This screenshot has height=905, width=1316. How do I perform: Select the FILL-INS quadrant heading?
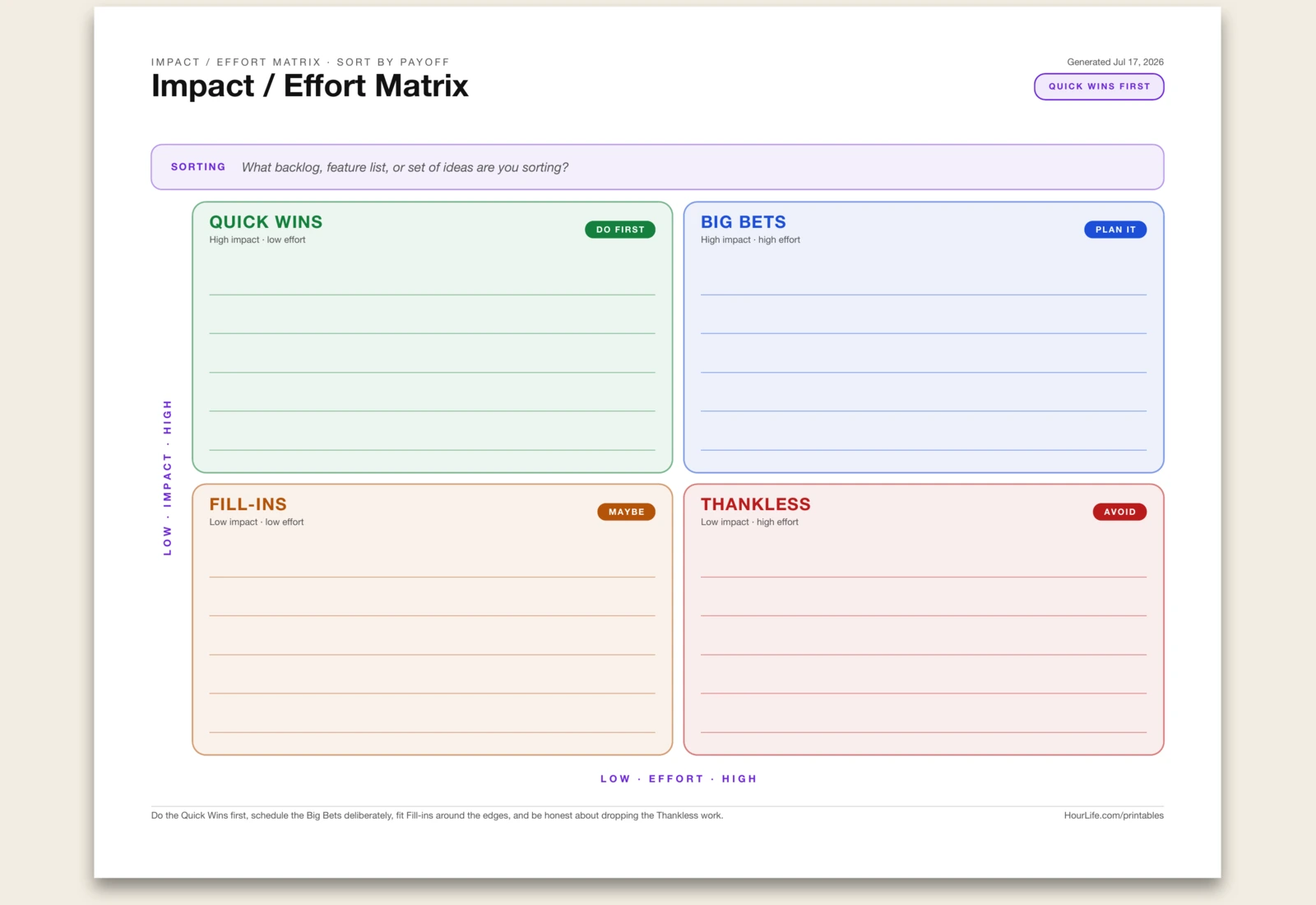[248, 504]
